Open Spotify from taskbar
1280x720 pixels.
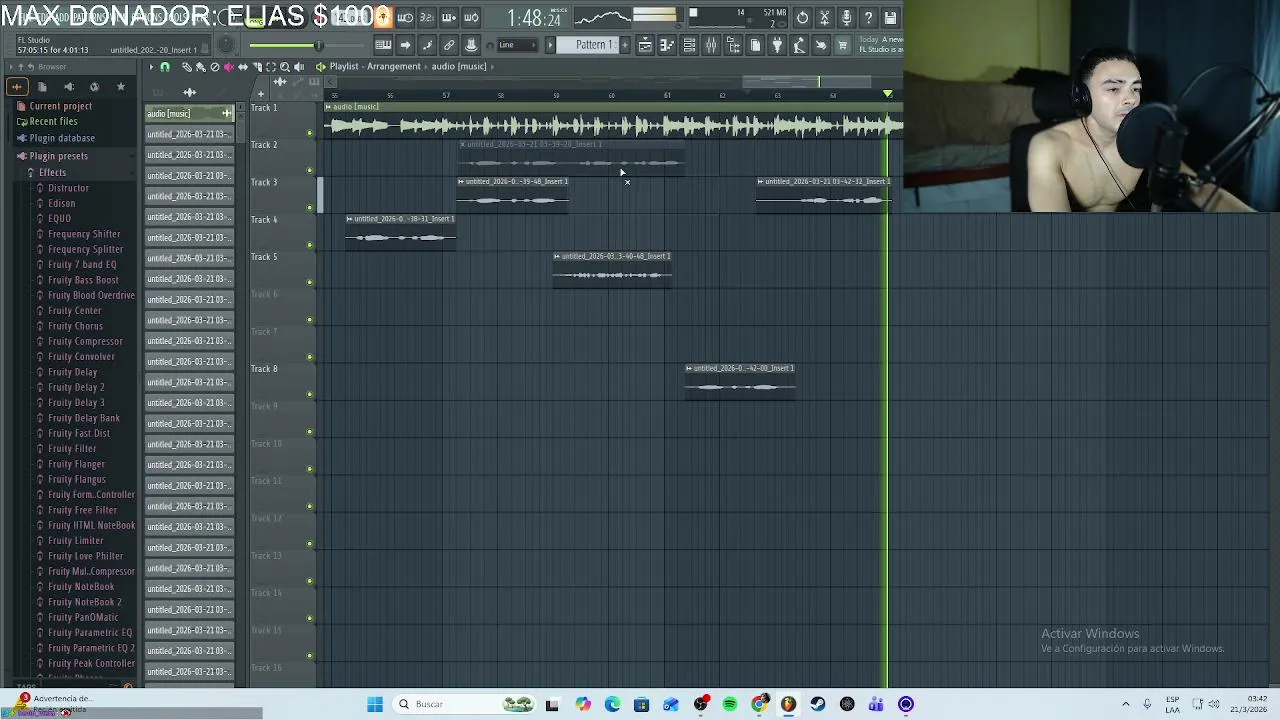730,704
